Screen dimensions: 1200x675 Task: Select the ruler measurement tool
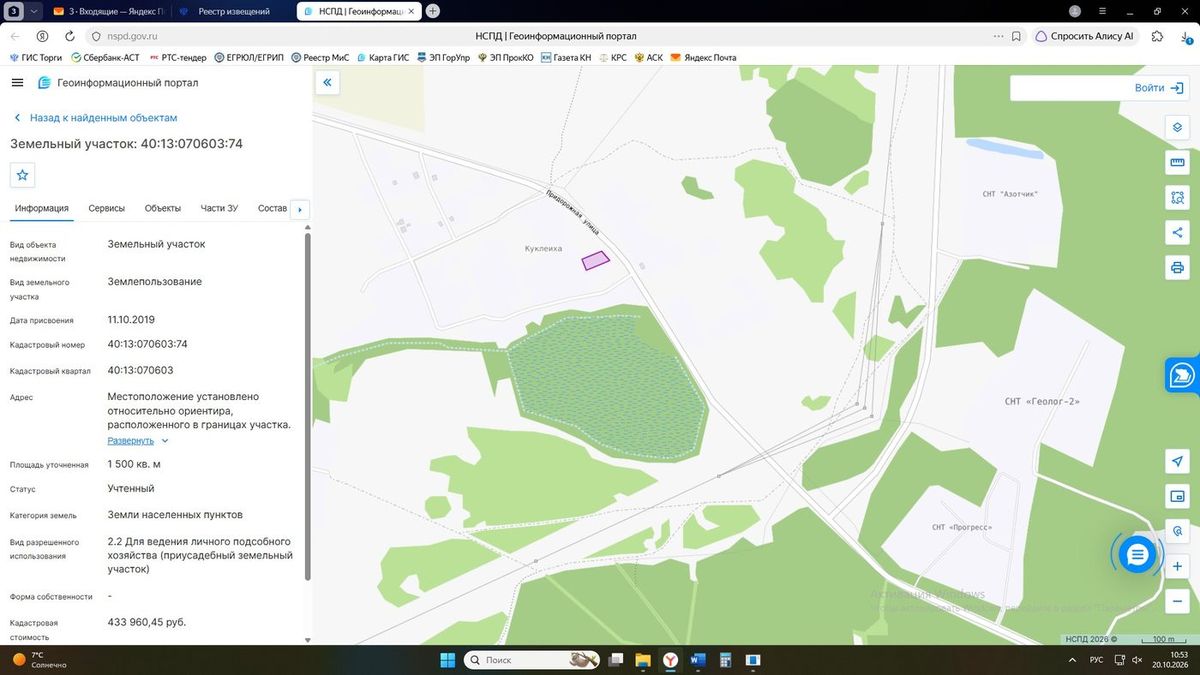point(1177,163)
